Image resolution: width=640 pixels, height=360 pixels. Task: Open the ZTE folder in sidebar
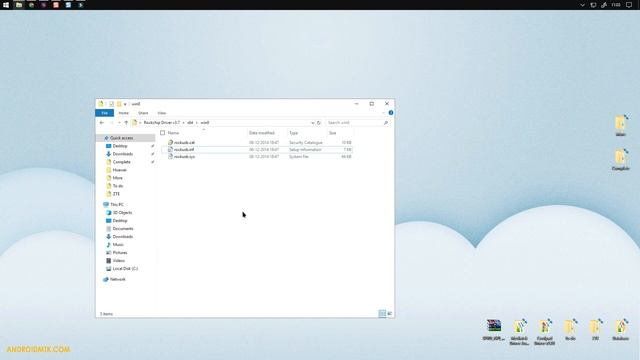(116, 194)
